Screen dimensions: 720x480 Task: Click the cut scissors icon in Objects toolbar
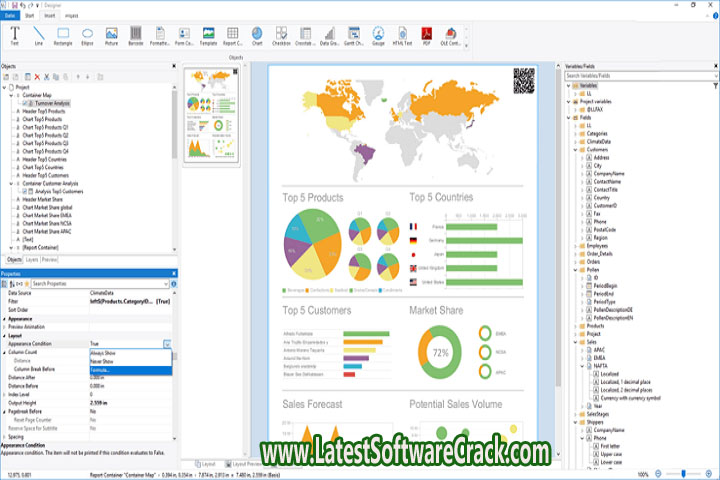click(46, 77)
